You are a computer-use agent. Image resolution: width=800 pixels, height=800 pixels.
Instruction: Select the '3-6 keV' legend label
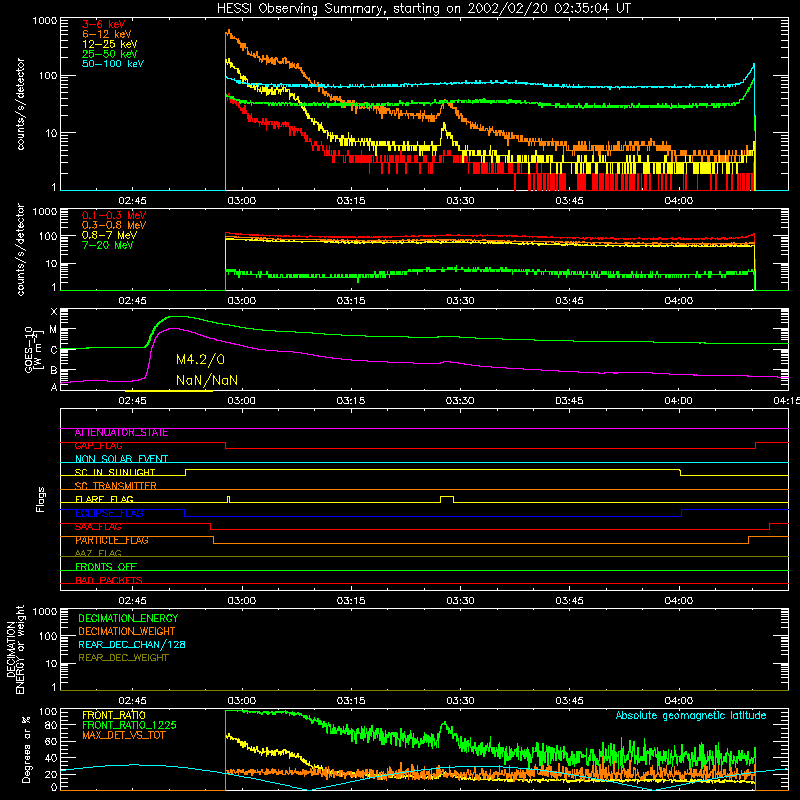point(104,24)
